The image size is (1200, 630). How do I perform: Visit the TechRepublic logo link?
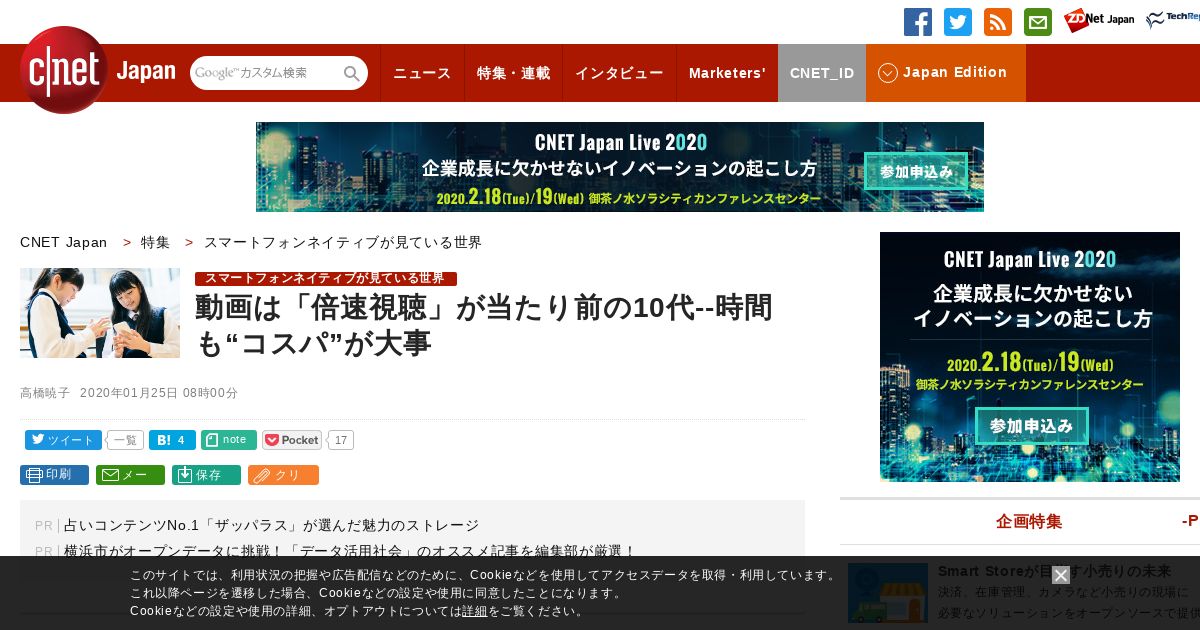[1173, 20]
